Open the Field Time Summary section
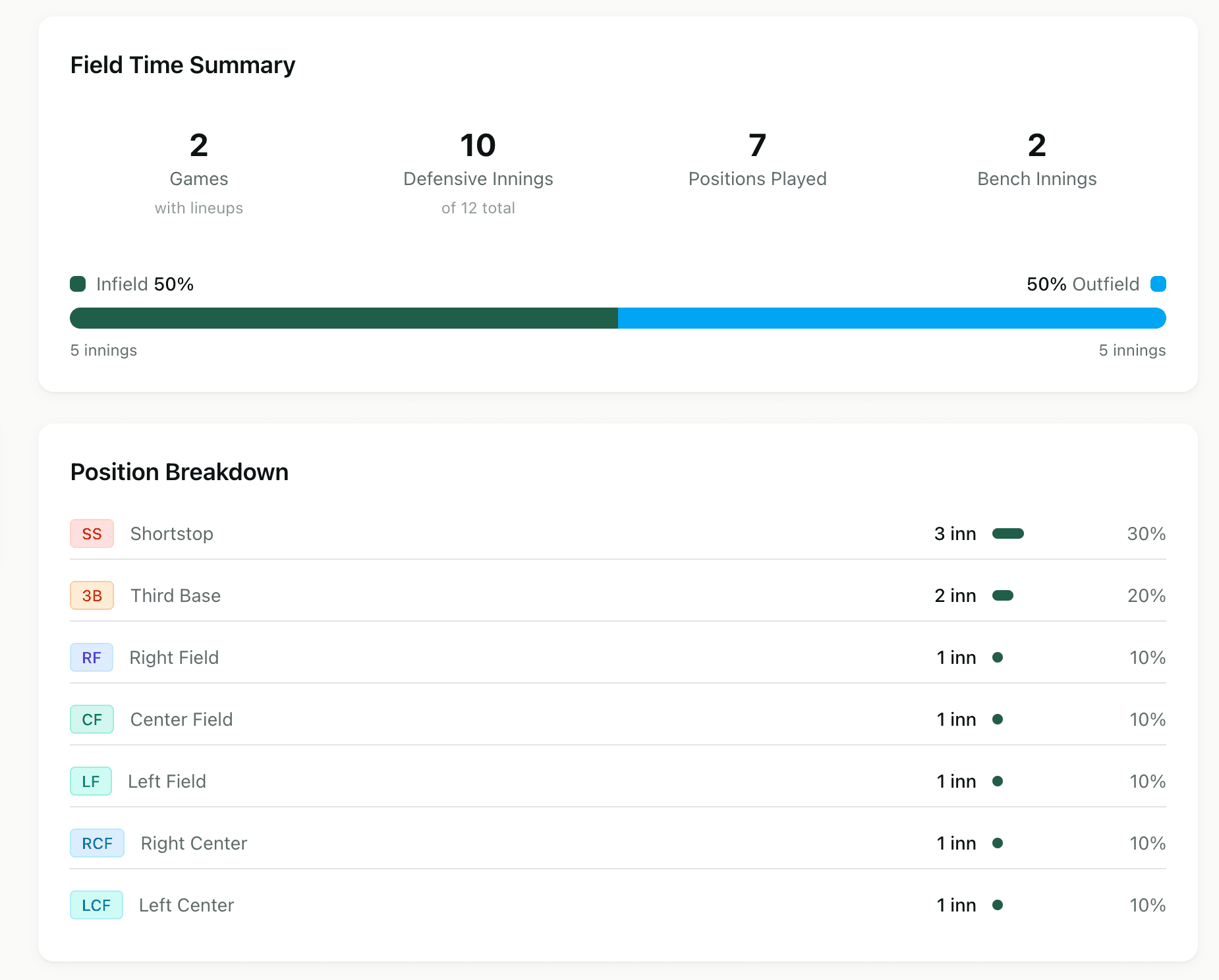 pyautogui.click(x=183, y=65)
